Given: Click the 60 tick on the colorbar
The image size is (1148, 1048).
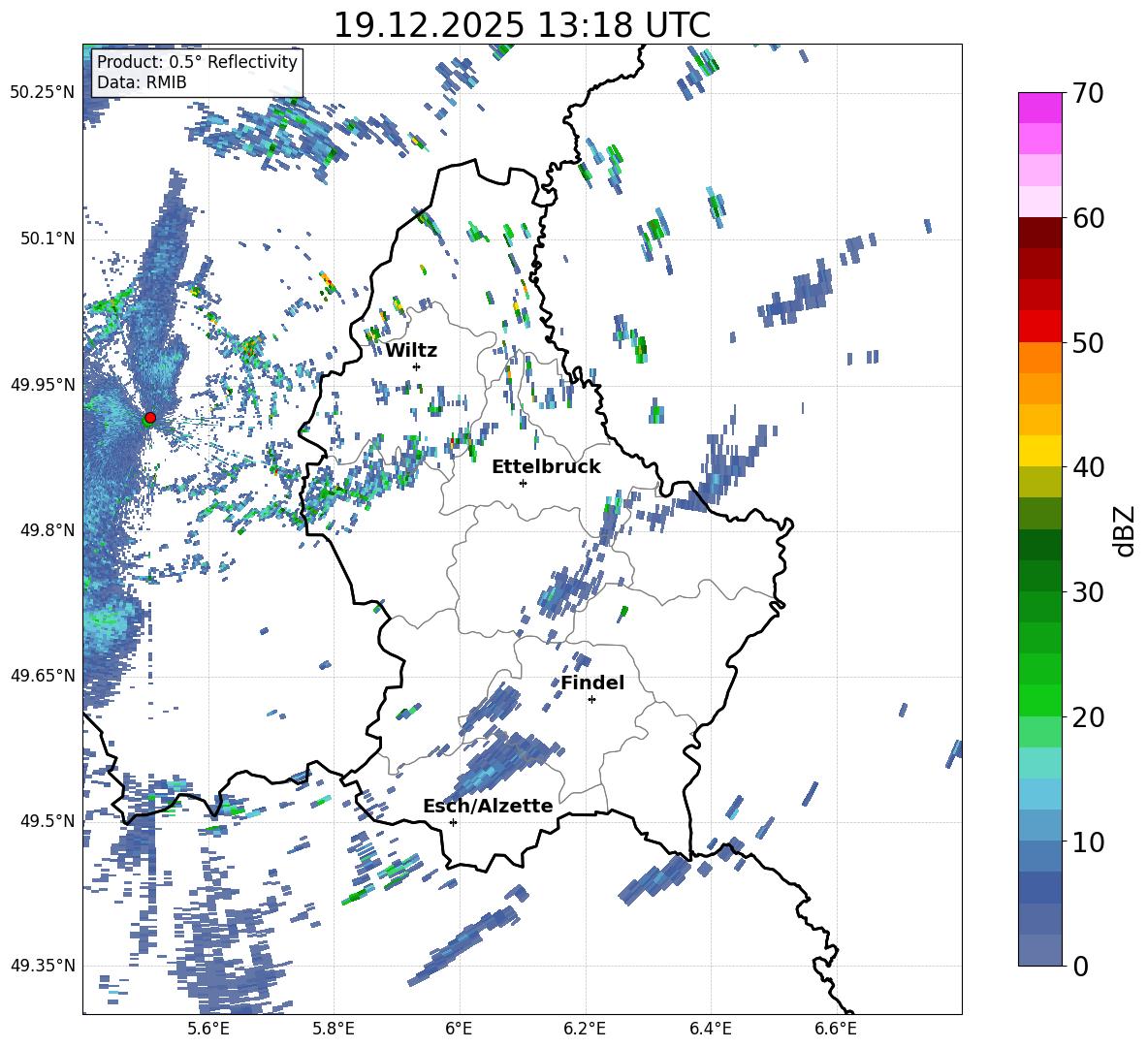Looking at the screenshot, I should point(1088,218).
